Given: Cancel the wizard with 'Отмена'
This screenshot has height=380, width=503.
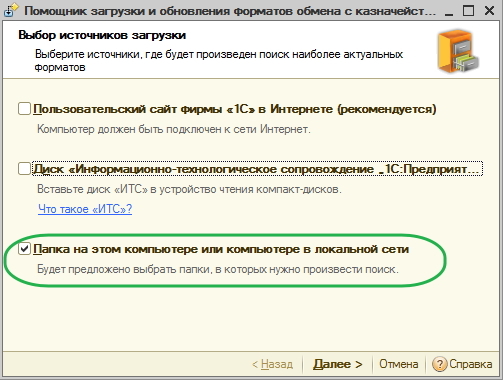Looking at the screenshot, I should point(398,364).
